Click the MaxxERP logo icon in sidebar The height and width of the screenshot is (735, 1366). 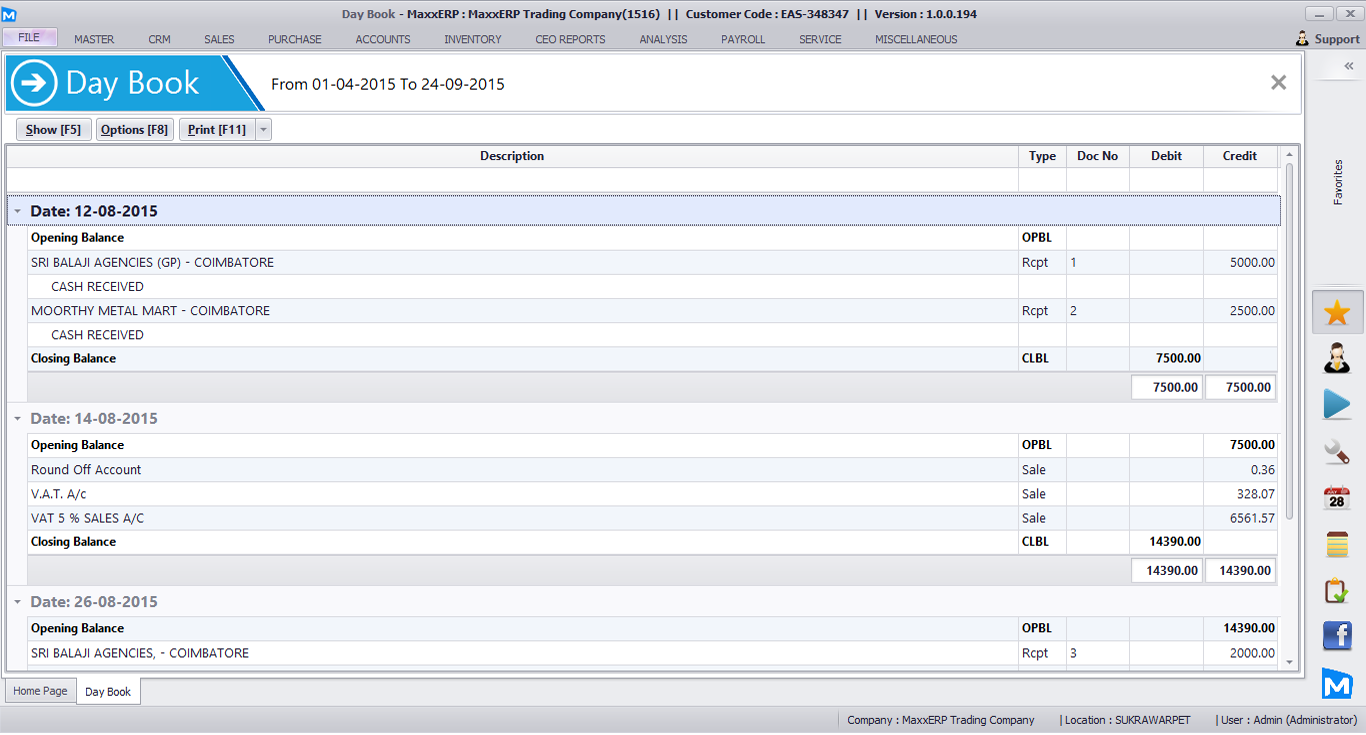point(1337,683)
